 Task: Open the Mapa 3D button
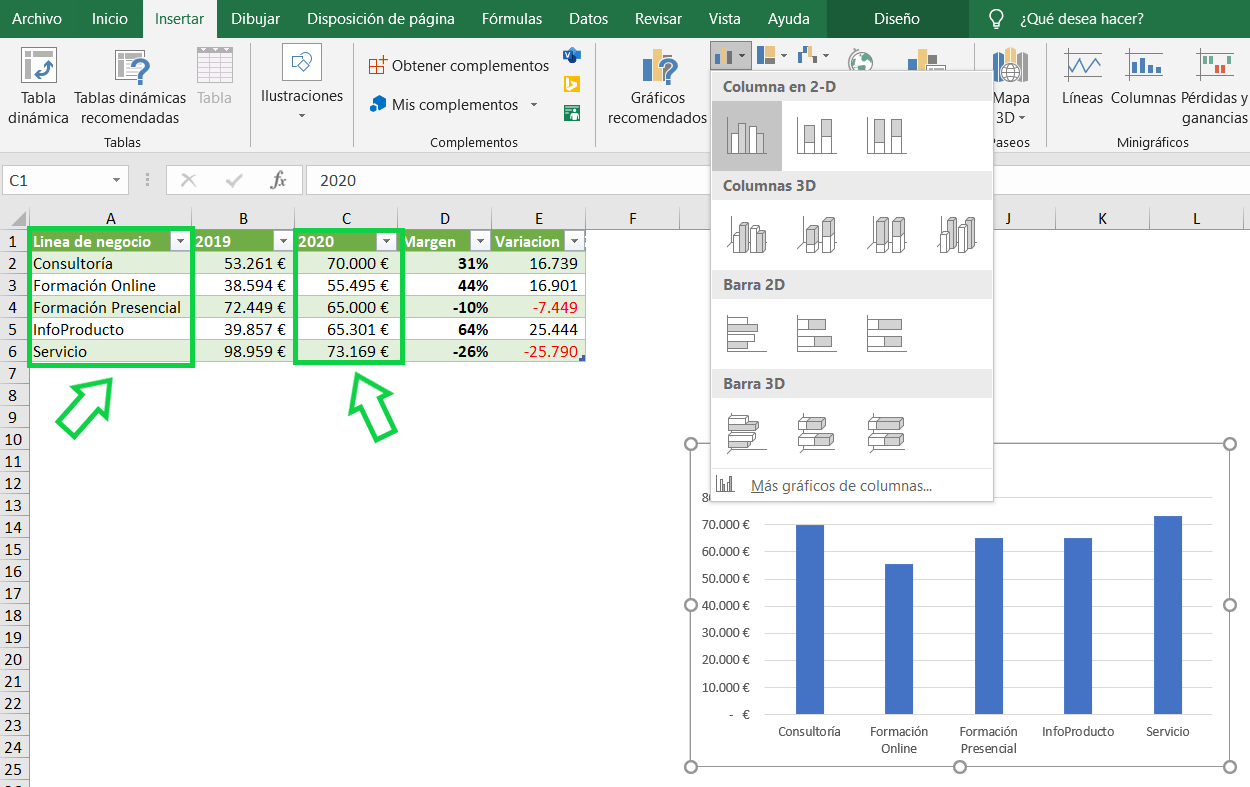click(1011, 87)
